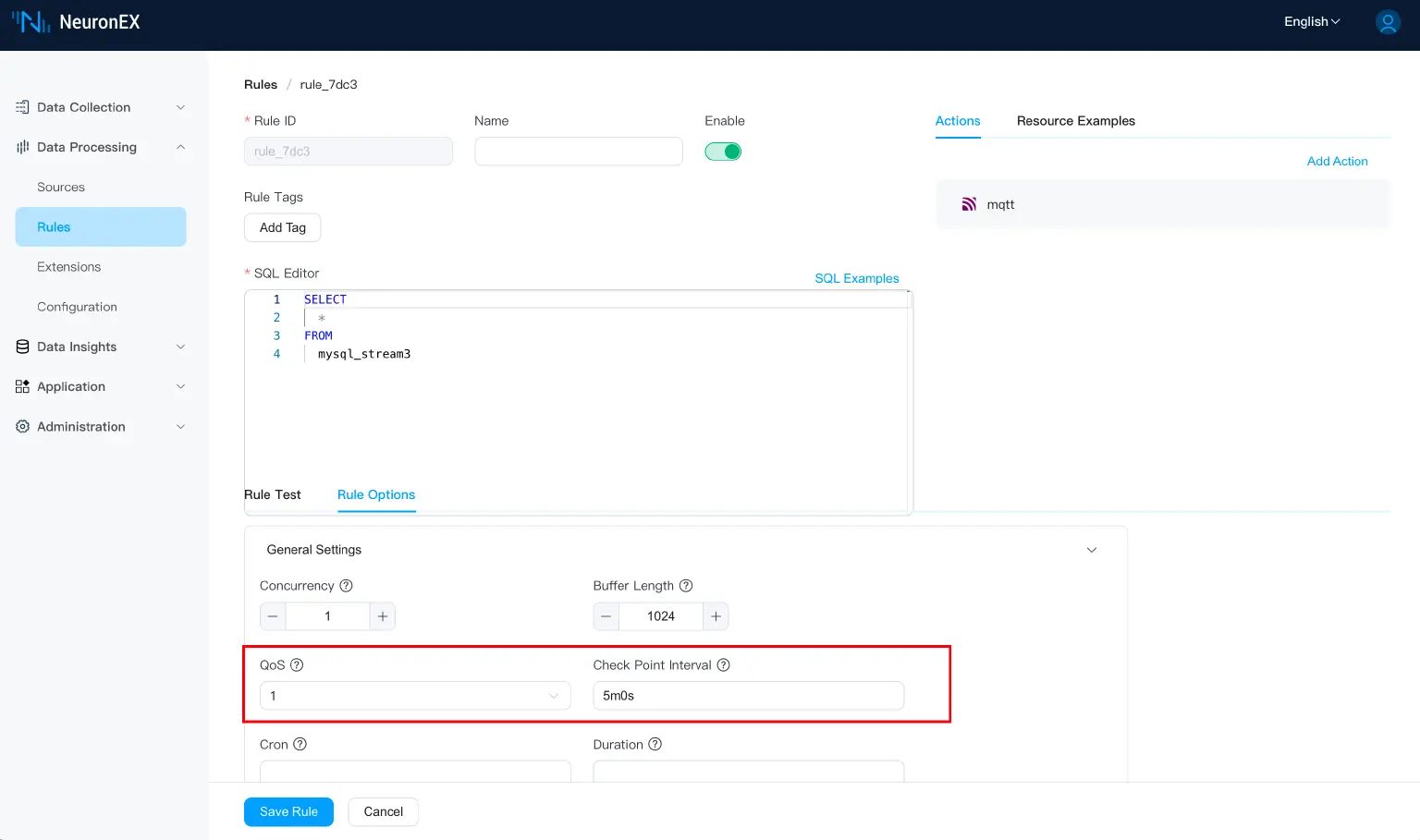
Task: Open the QoS dropdown
Action: 415,696
